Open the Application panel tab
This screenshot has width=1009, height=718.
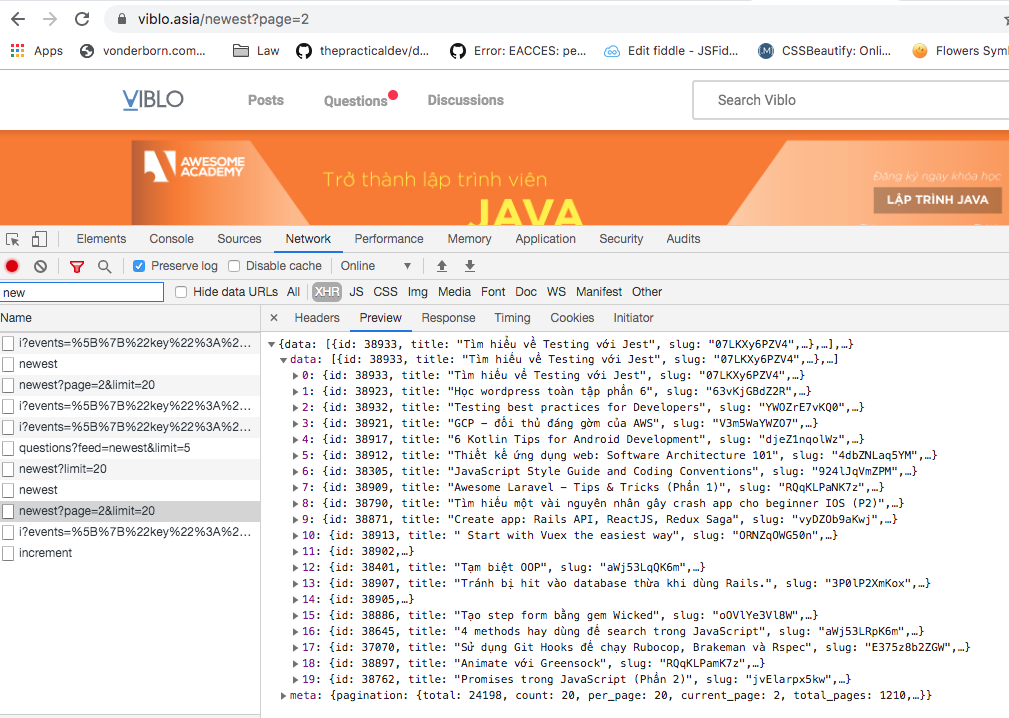click(545, 239)
